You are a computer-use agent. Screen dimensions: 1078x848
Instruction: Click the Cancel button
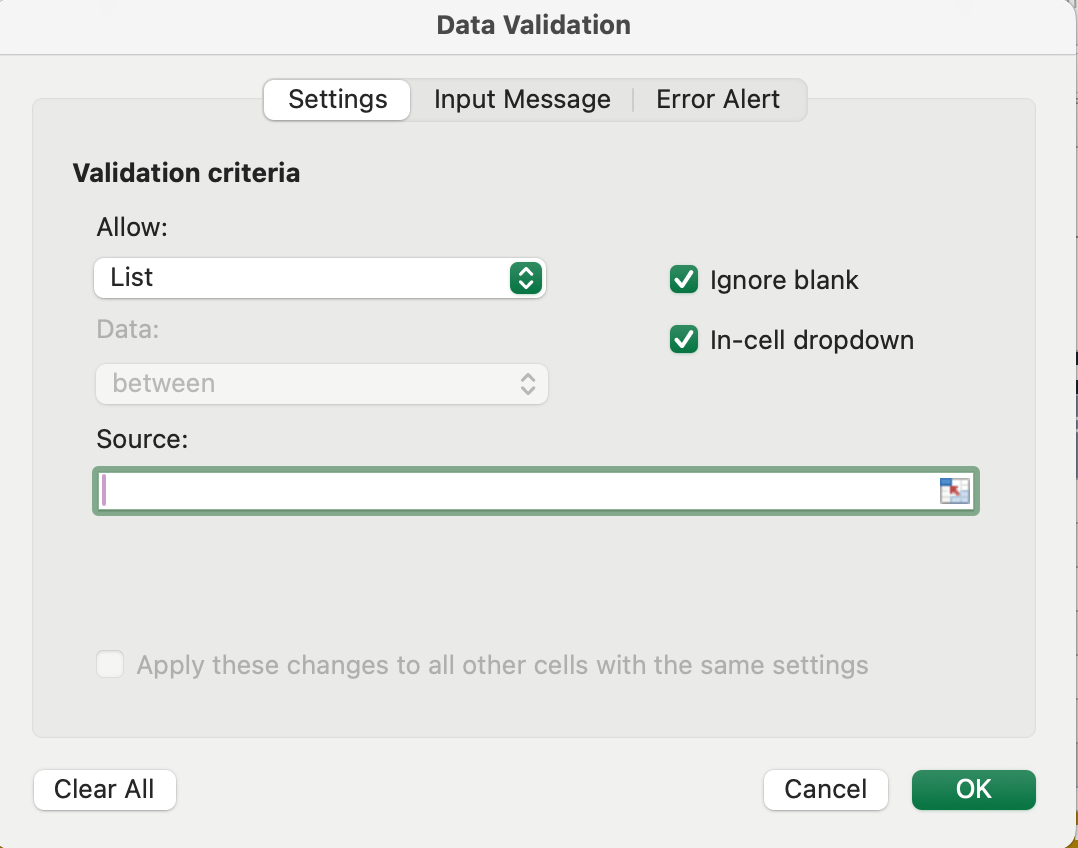[x=825, y=789]
